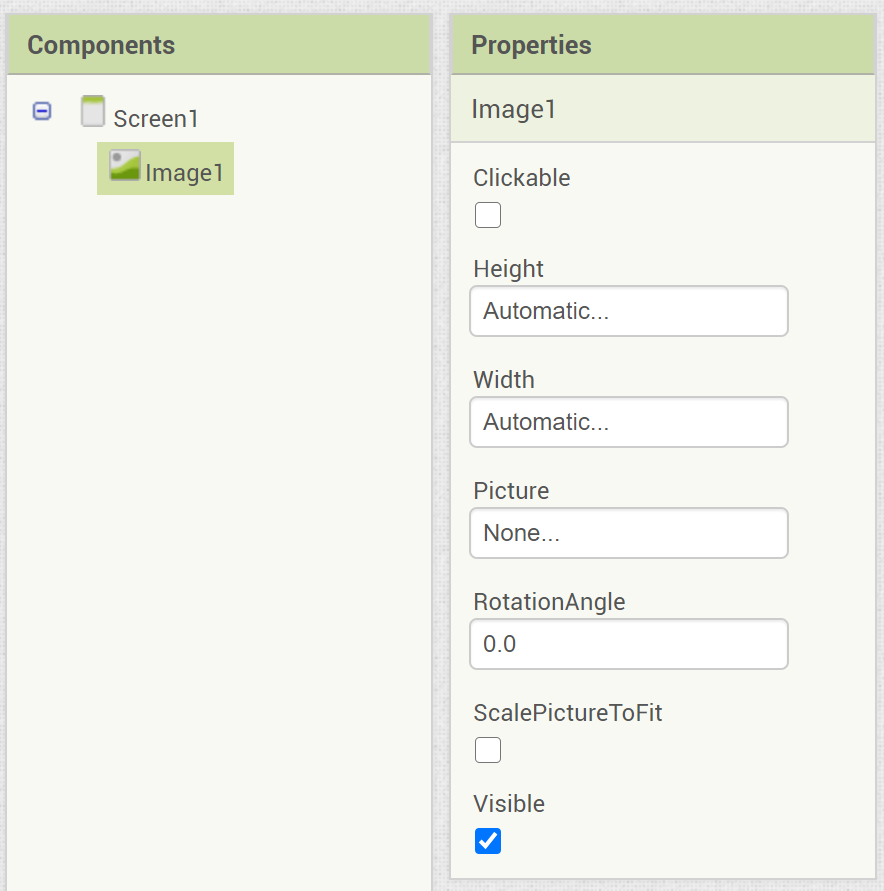Click the ScalePictureToFit property label
The width and height of the screenshot is (884, 891).
568,713
